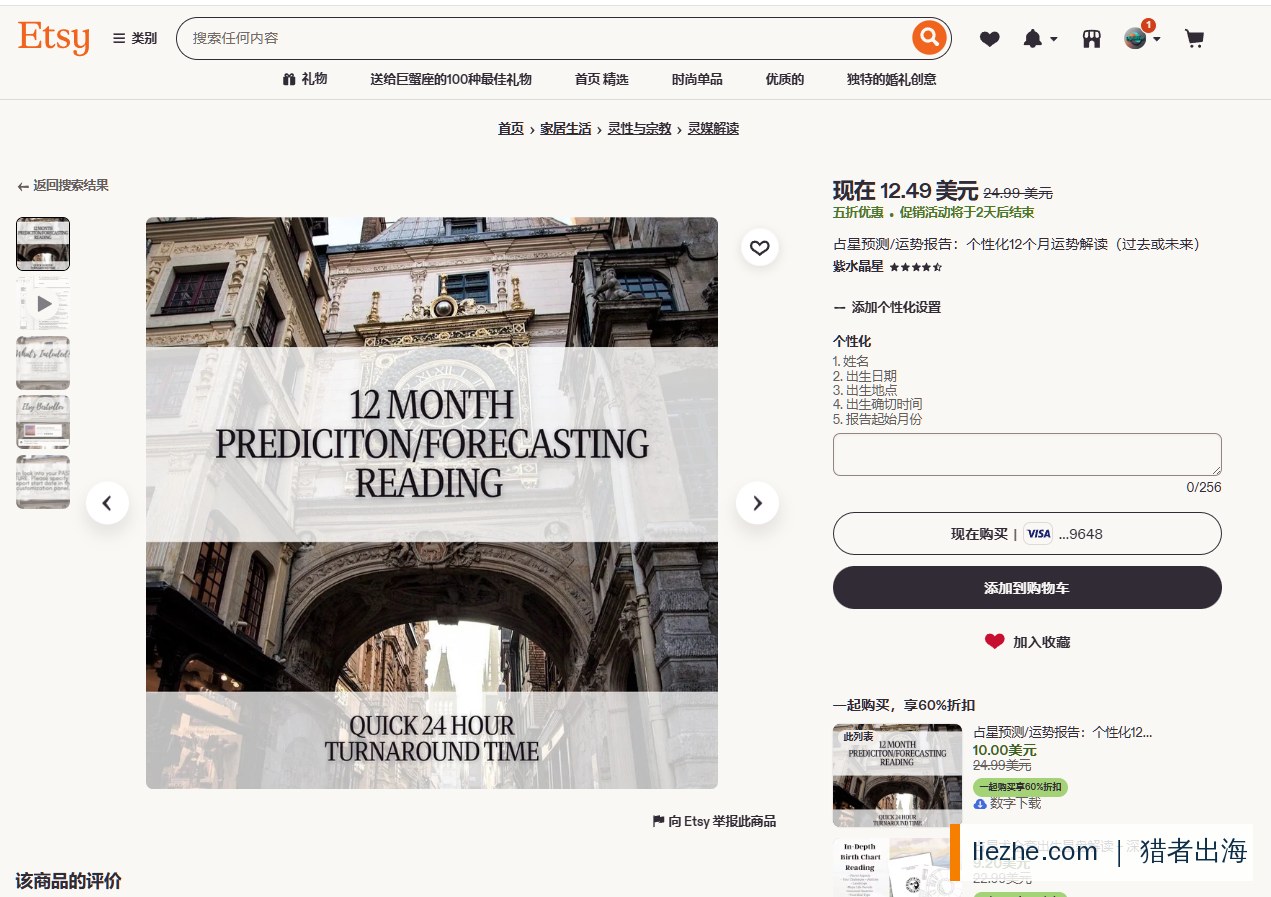The height and width of the screenshot is (897, 1271).
Task: Open the shopping cart icon
Action: 1194,39
